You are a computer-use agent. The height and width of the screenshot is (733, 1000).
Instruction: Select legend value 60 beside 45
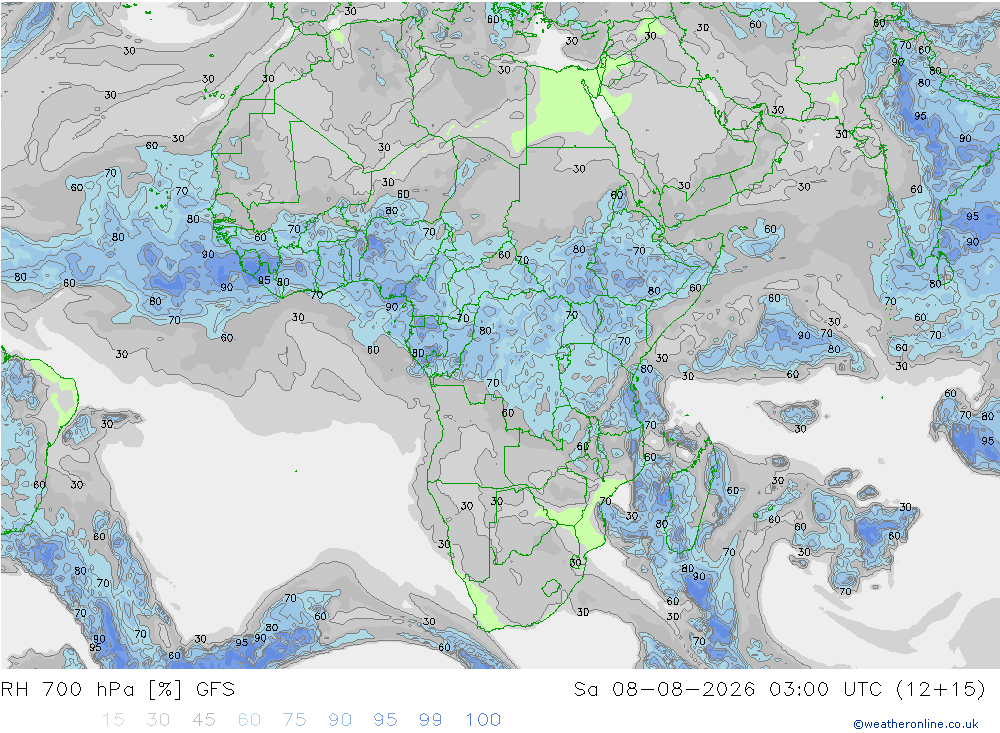(249, 720)
